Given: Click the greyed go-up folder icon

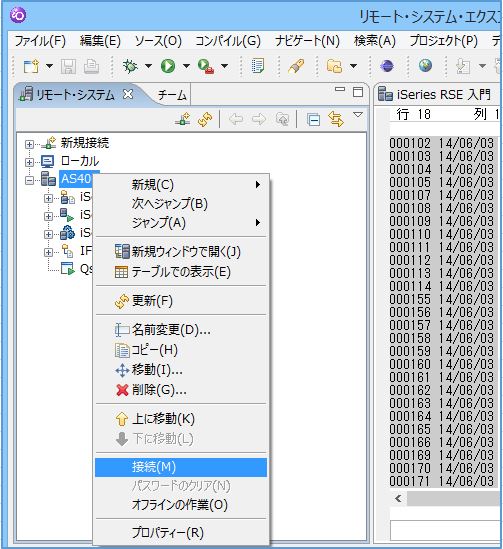Looking at the screenshot, I should click(x=282, y=120).
